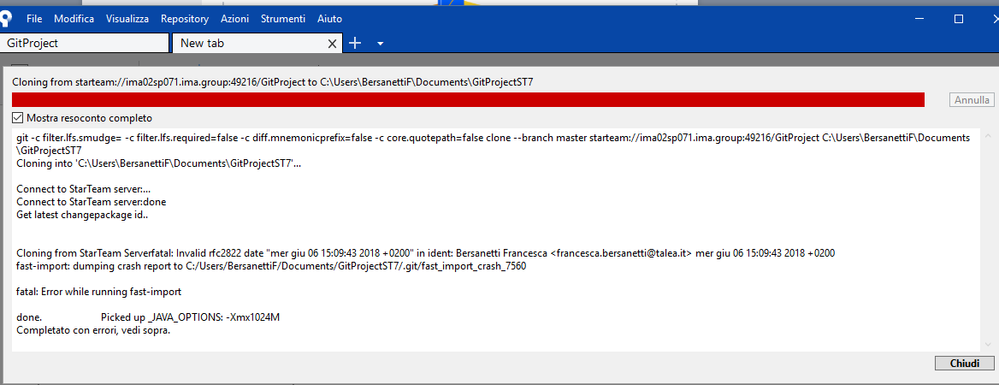This screenshot has width=999, height=385.
Task: Maximize the SourceTree window
Action: [958, 19]
